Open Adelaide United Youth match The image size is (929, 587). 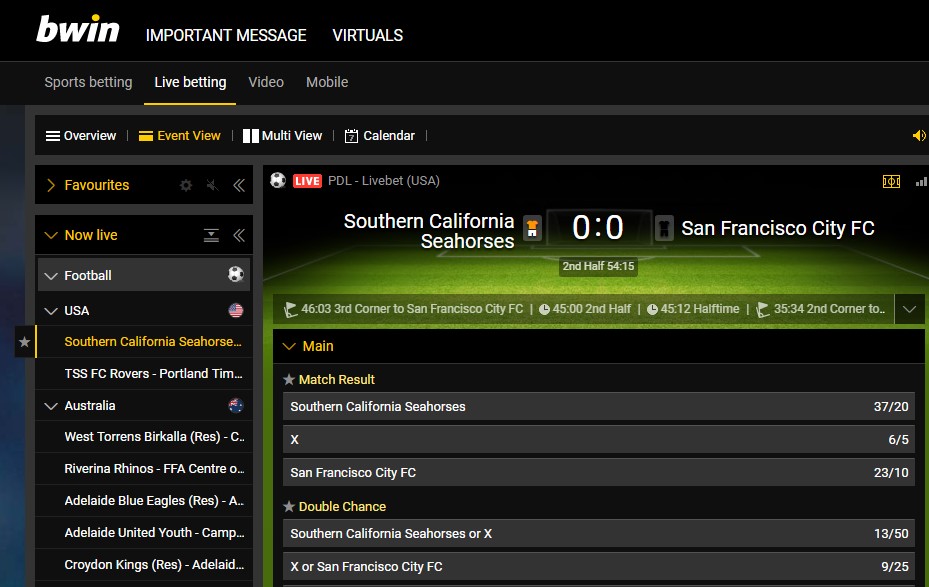coord(144,533)
